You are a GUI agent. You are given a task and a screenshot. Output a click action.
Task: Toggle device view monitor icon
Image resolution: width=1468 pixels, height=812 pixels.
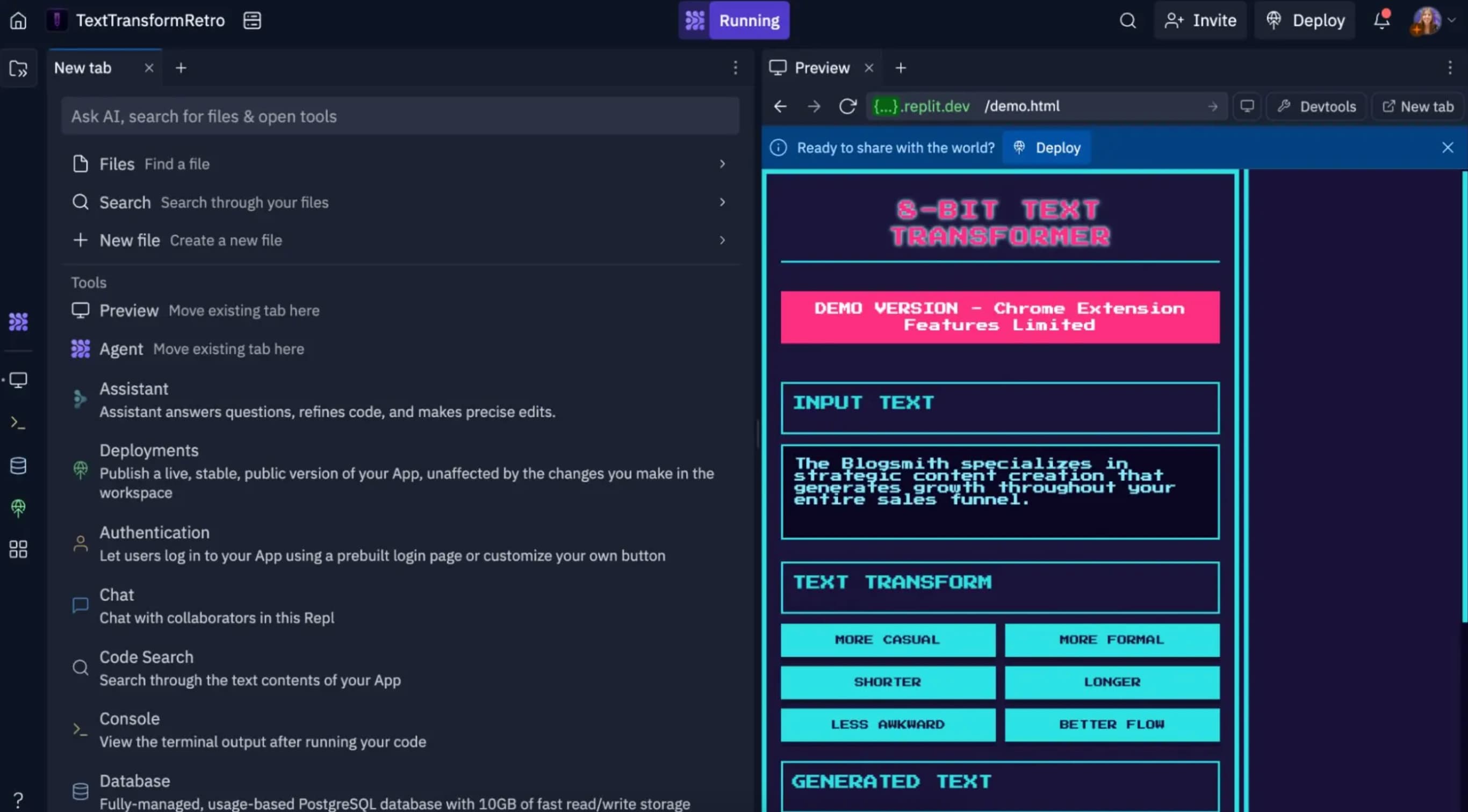1247,106
